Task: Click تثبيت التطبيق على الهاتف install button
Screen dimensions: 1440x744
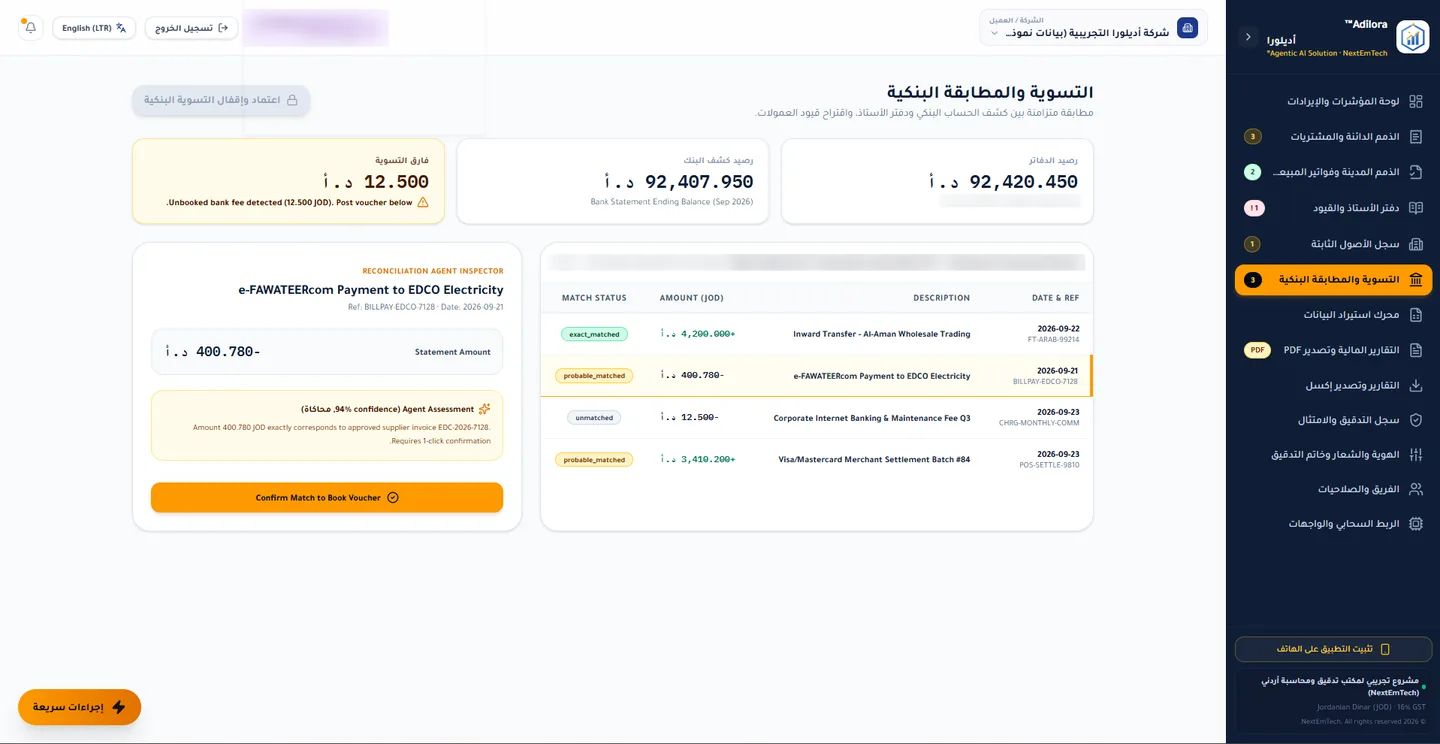Action: click(1333, 649)
